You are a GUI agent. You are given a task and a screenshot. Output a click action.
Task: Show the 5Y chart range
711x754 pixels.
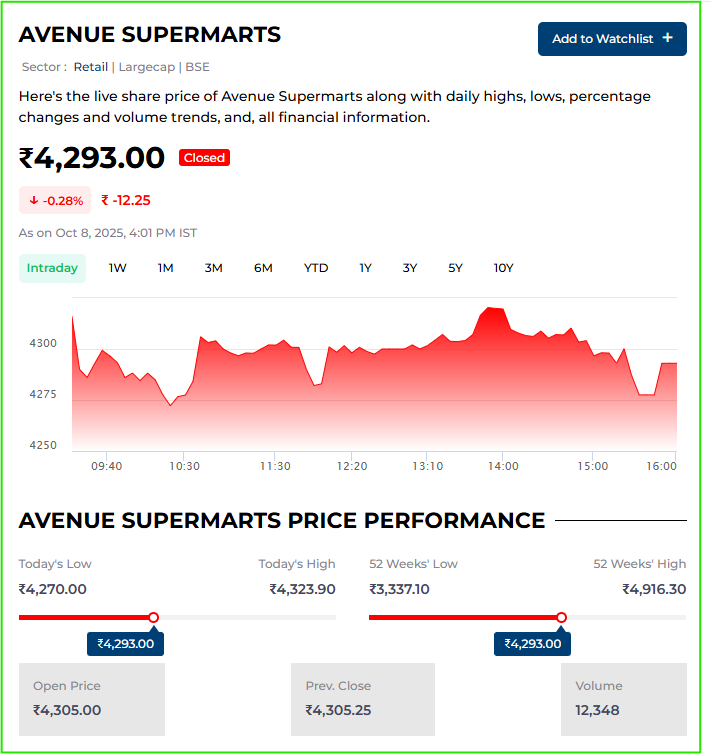pyautogui.click(x=456, y=268)
